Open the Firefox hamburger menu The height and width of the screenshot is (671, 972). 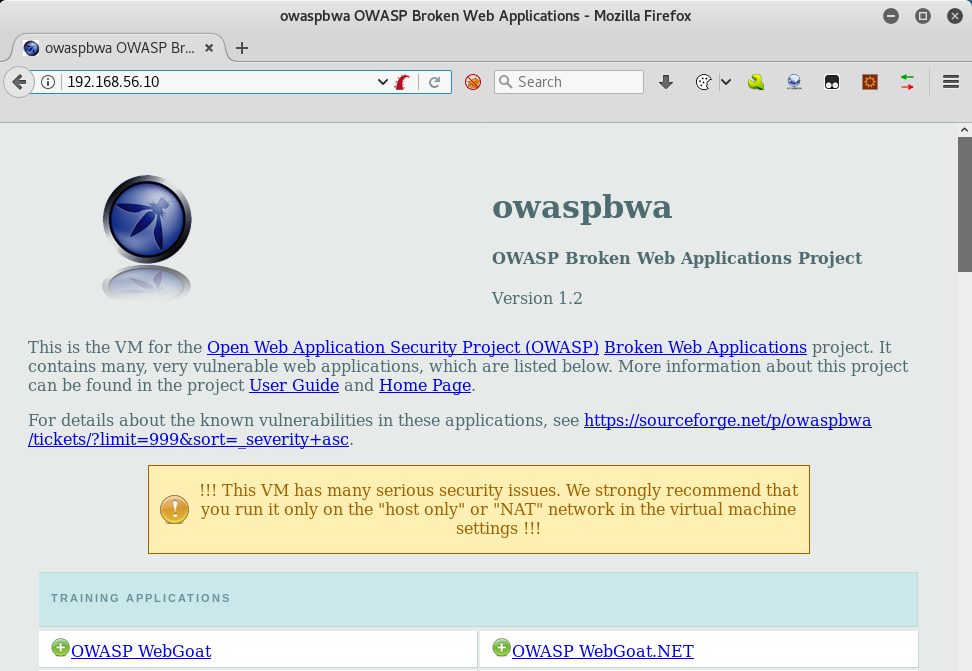(951, 82)
